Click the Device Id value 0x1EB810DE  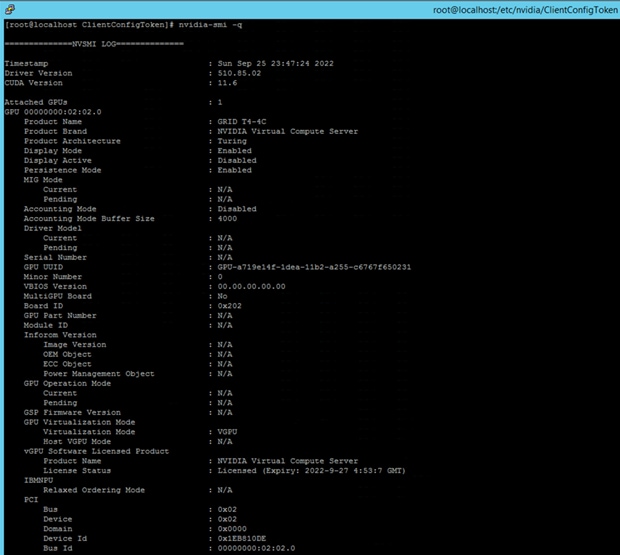click(242, 539)
